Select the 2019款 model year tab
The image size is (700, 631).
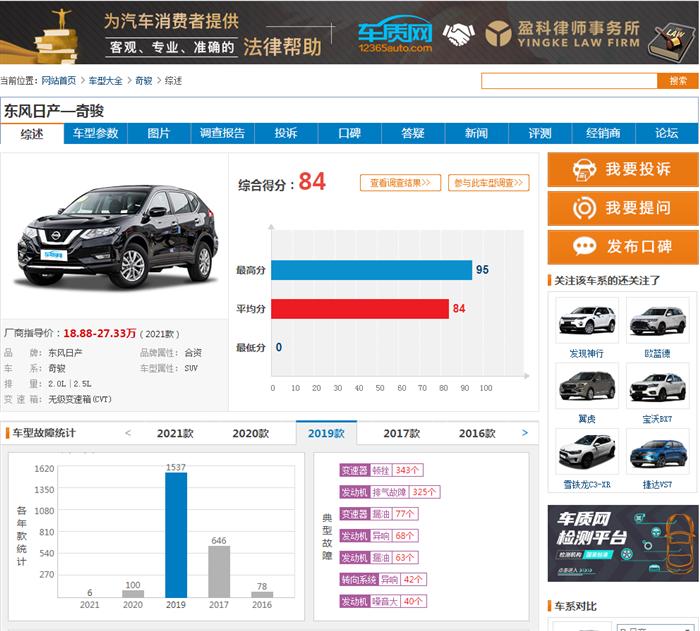click(326, 433)
